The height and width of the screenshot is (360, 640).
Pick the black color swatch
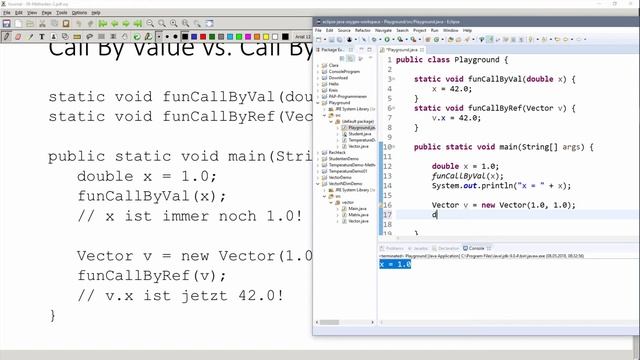185,37
